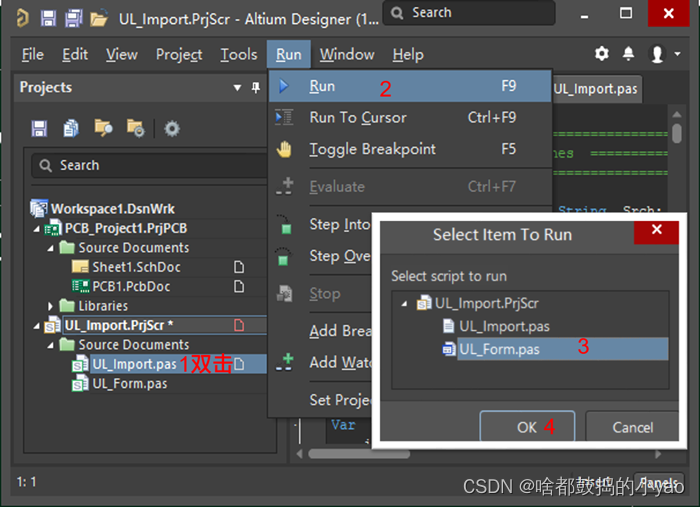Screen dimensions: 700x507
Task: Open the Projects panel dropdown arrow
Action: coord(238,88)
